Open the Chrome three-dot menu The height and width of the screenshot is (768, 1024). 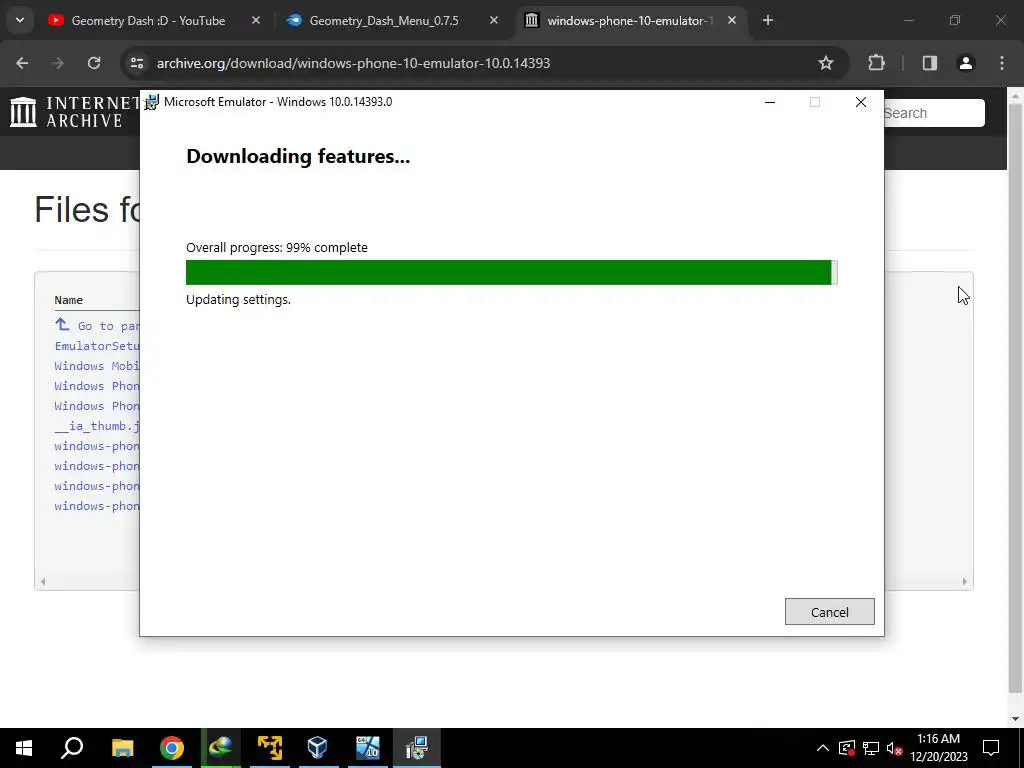pyautogui.click(x=1002, y=63)
